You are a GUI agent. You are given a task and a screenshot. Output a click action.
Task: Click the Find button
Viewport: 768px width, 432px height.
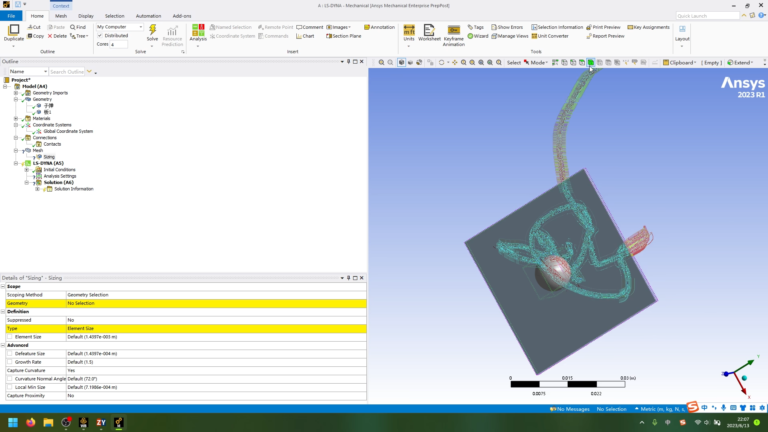(78, 27)
